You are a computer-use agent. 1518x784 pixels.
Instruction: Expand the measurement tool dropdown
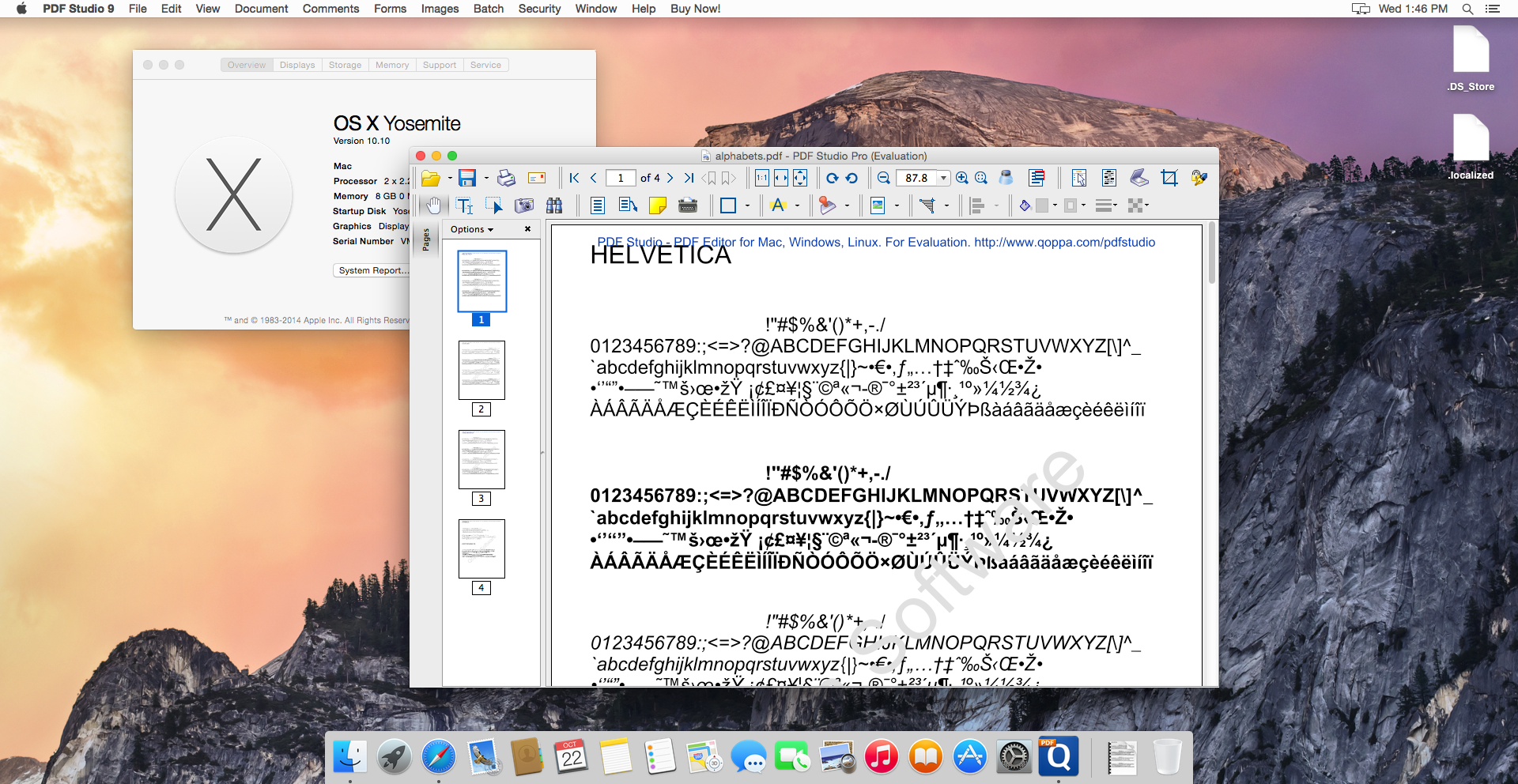point(946,206)
